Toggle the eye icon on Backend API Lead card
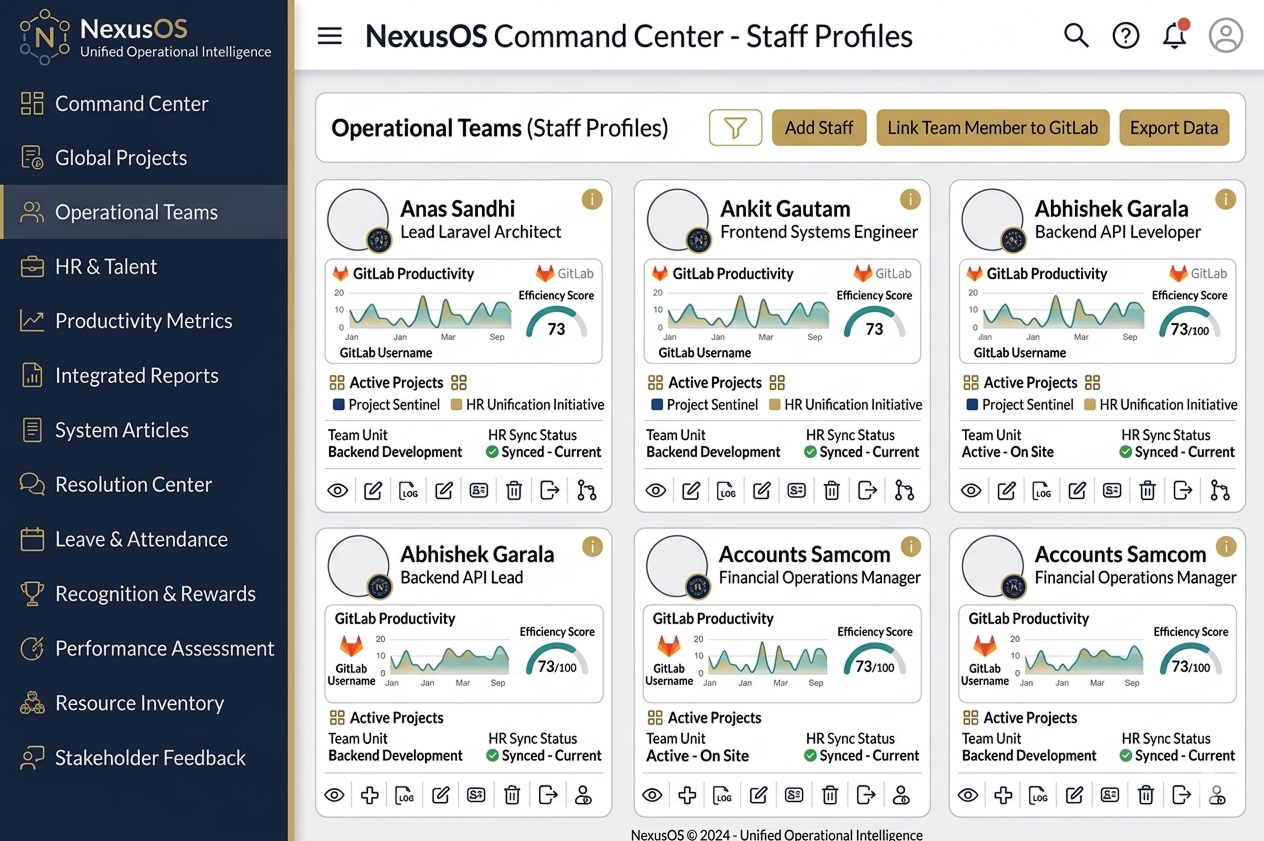Image resolution: width=1264 pixels, height=841 pixels. point(335,795)
